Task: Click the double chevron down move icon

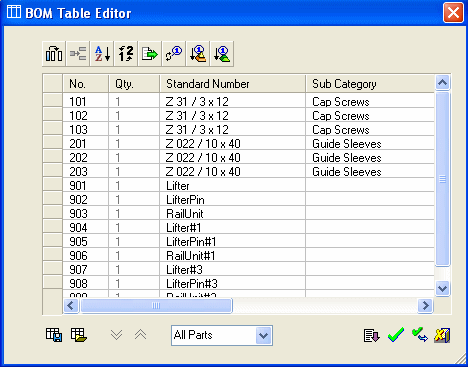Action: click(x=116, y=335)
